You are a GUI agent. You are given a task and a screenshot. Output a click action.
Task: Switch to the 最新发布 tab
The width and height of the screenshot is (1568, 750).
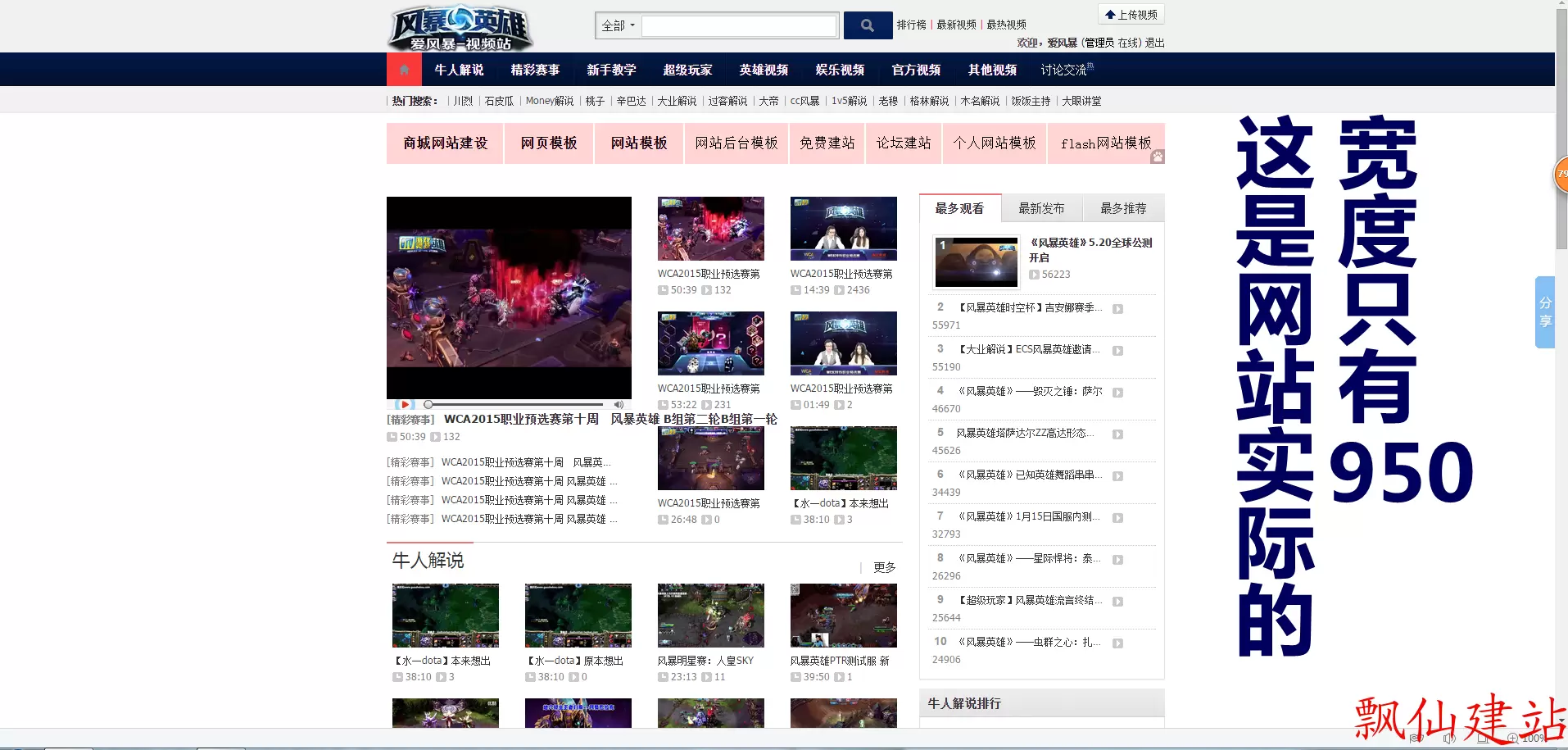pyautogui.click(x=1041, y=208)
